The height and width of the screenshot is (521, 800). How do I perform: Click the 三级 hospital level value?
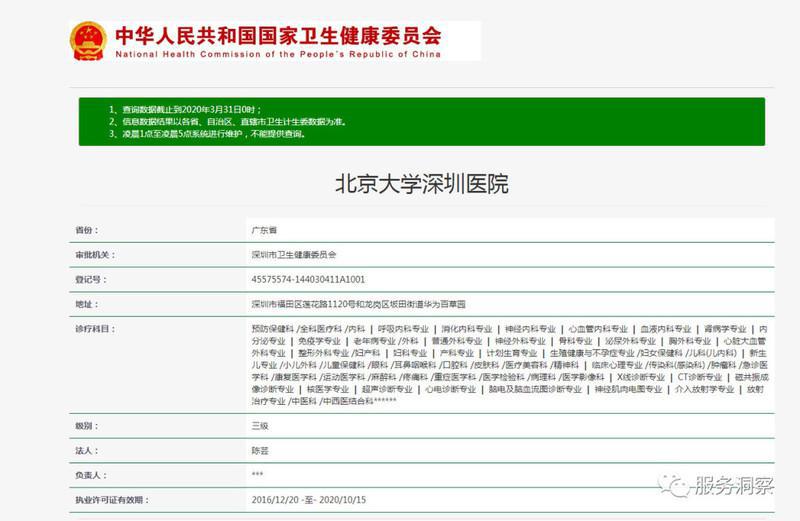(x=259, y=425)
